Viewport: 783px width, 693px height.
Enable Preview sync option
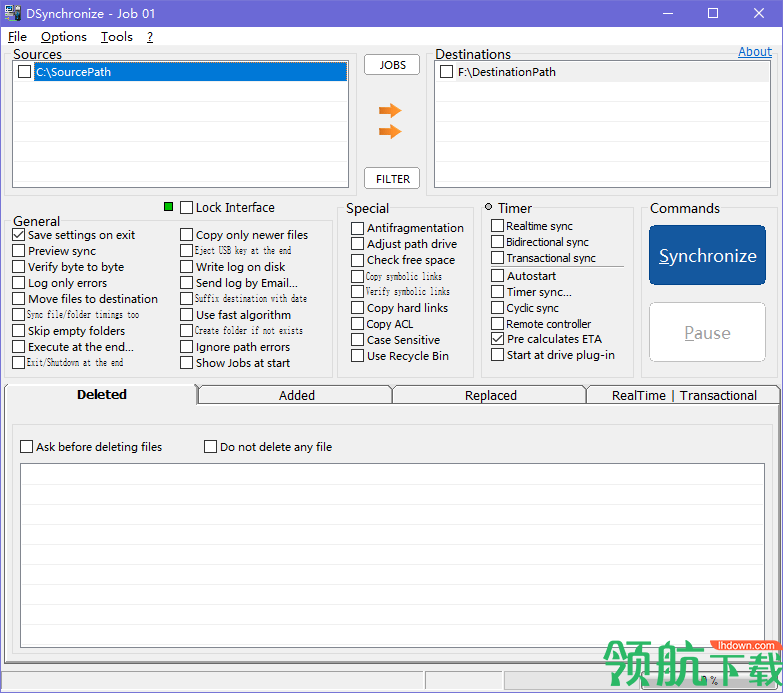18,251
